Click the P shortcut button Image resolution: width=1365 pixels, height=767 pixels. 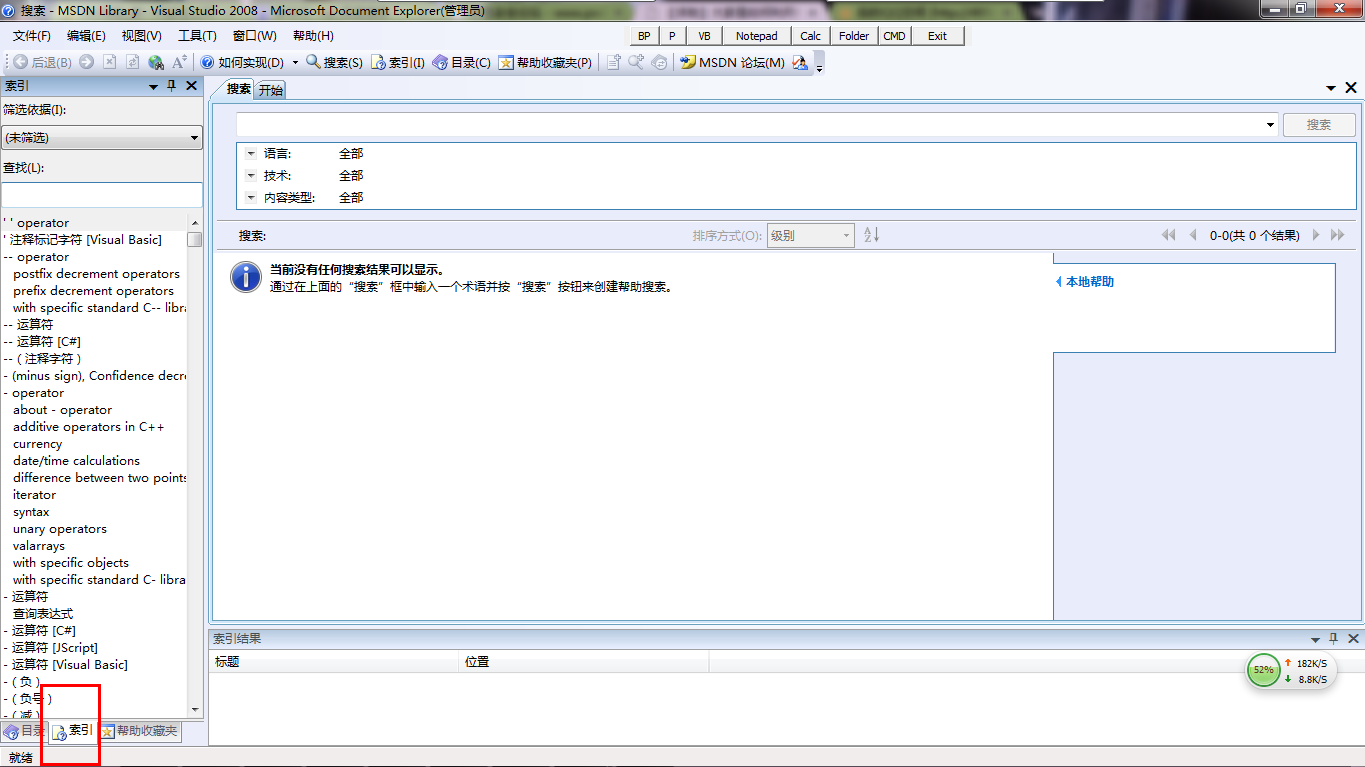click(x=672, y=36)
